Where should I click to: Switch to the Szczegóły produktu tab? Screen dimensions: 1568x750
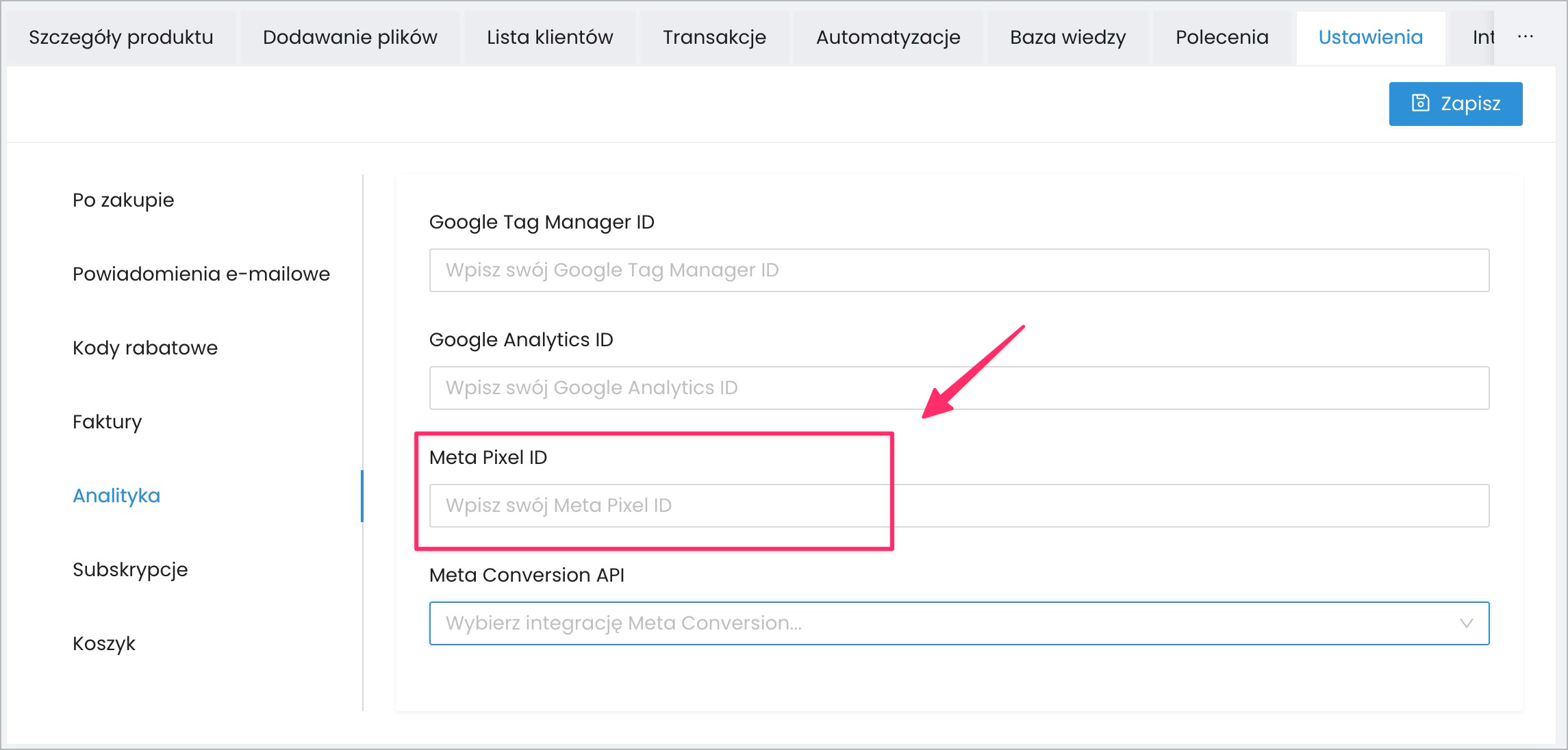(121, 38)
